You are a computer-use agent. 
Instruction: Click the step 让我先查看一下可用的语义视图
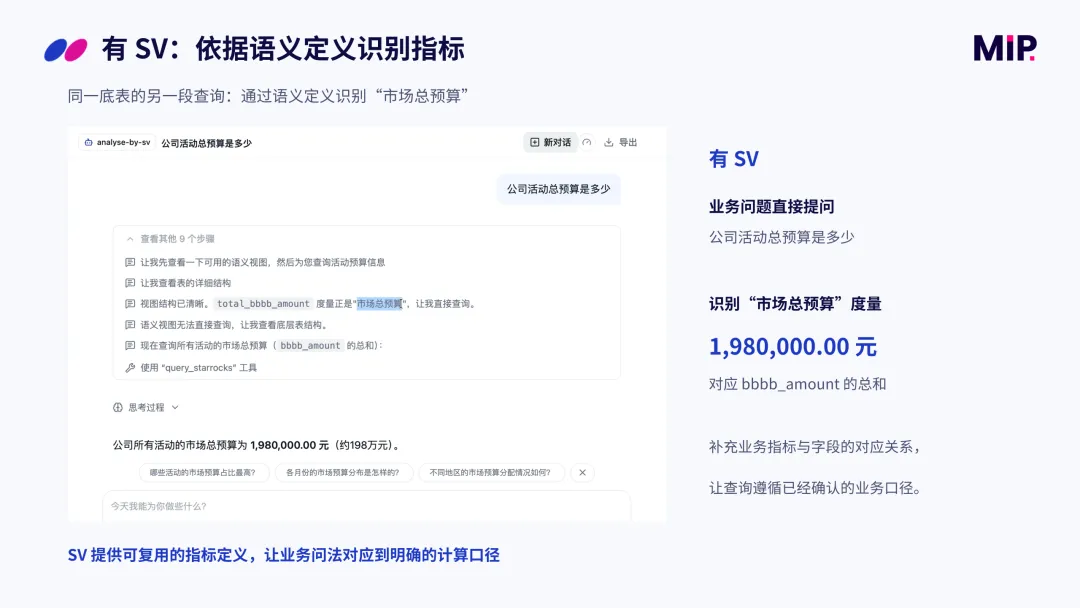[x=262, y=262]
